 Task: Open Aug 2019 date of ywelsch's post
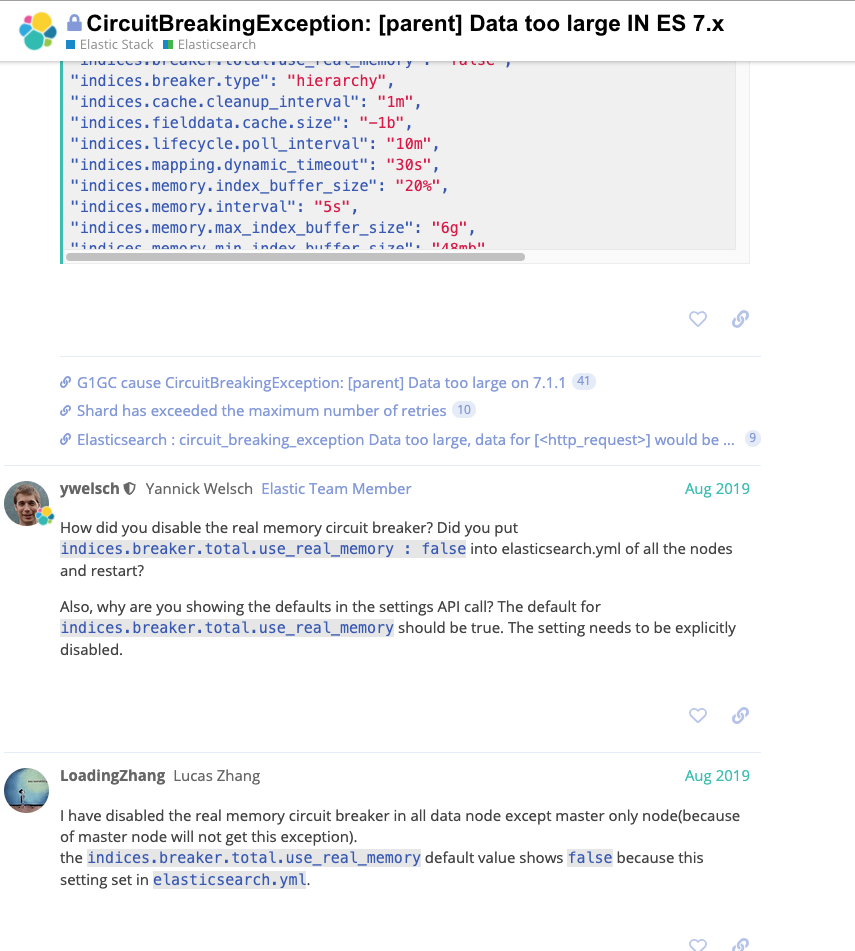(x=717, y=489)
